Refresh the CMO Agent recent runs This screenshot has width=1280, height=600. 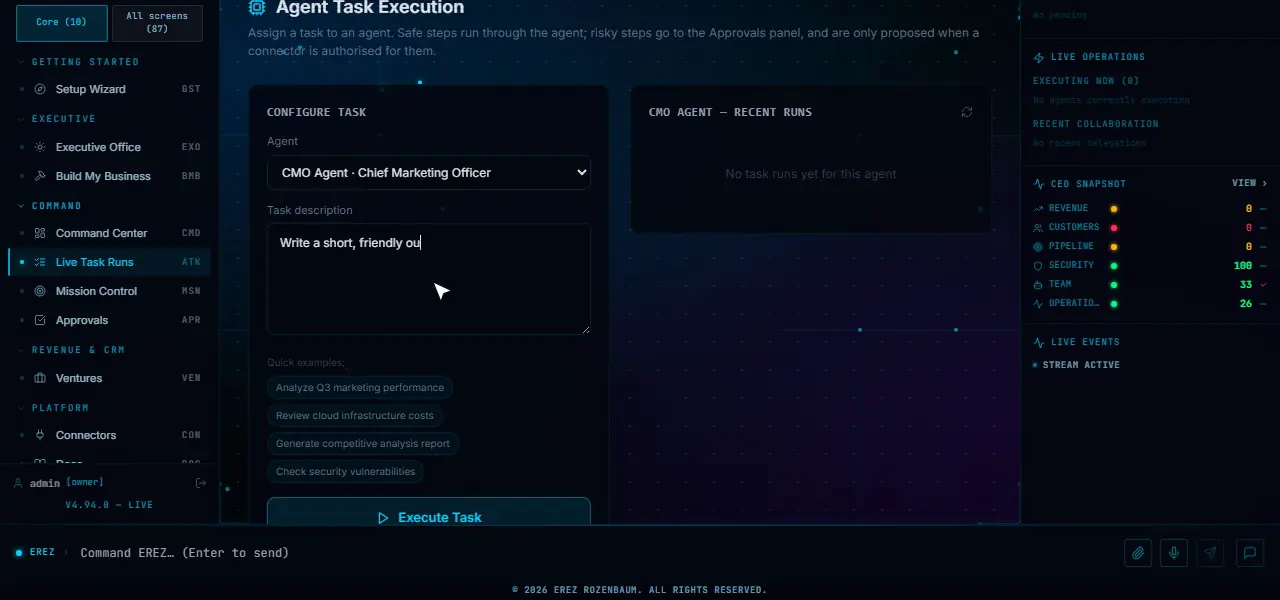click(x=967, y=112)
